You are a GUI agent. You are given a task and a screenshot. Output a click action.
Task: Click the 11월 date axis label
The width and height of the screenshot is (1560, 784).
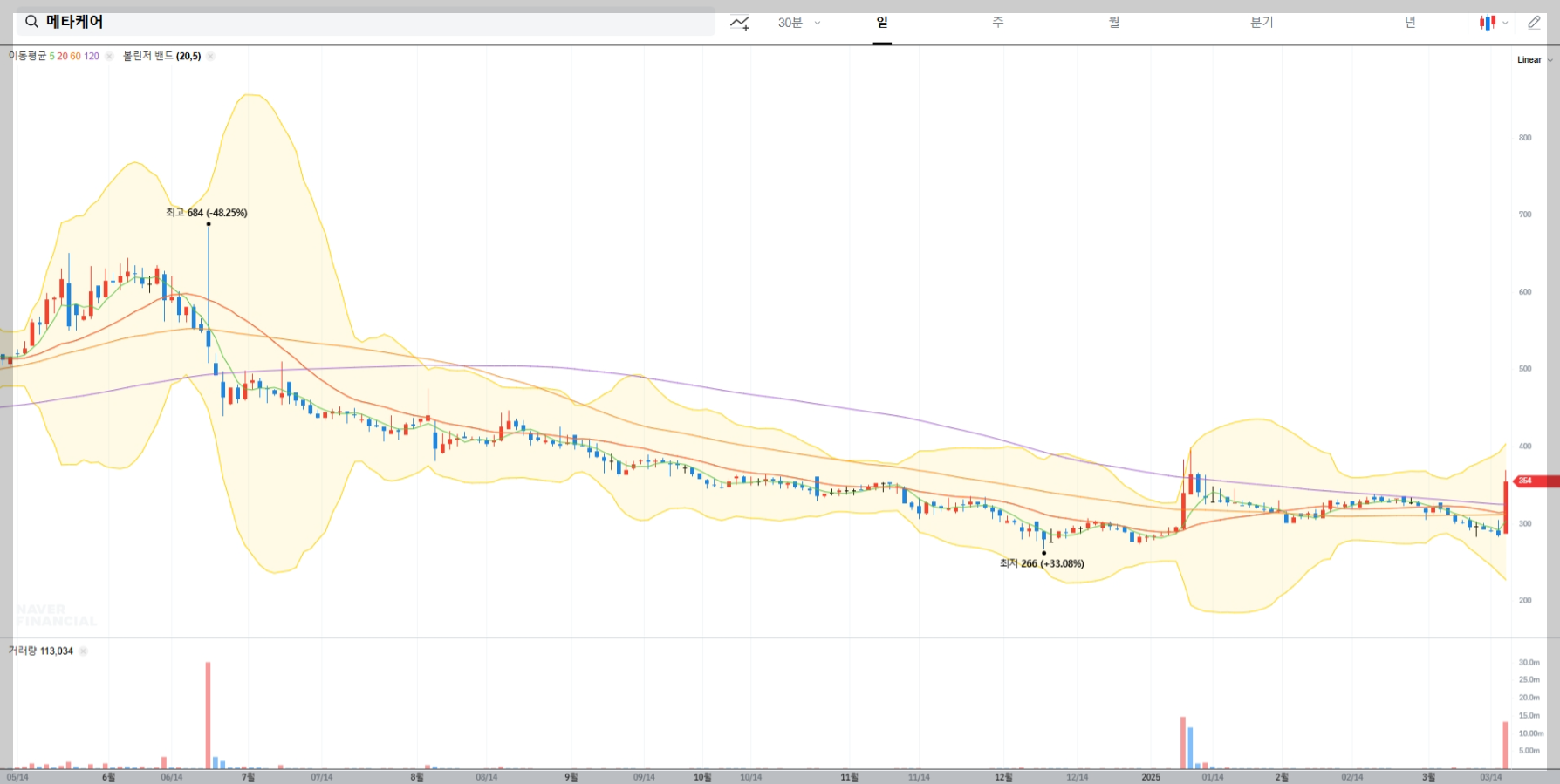click(849, 777)
